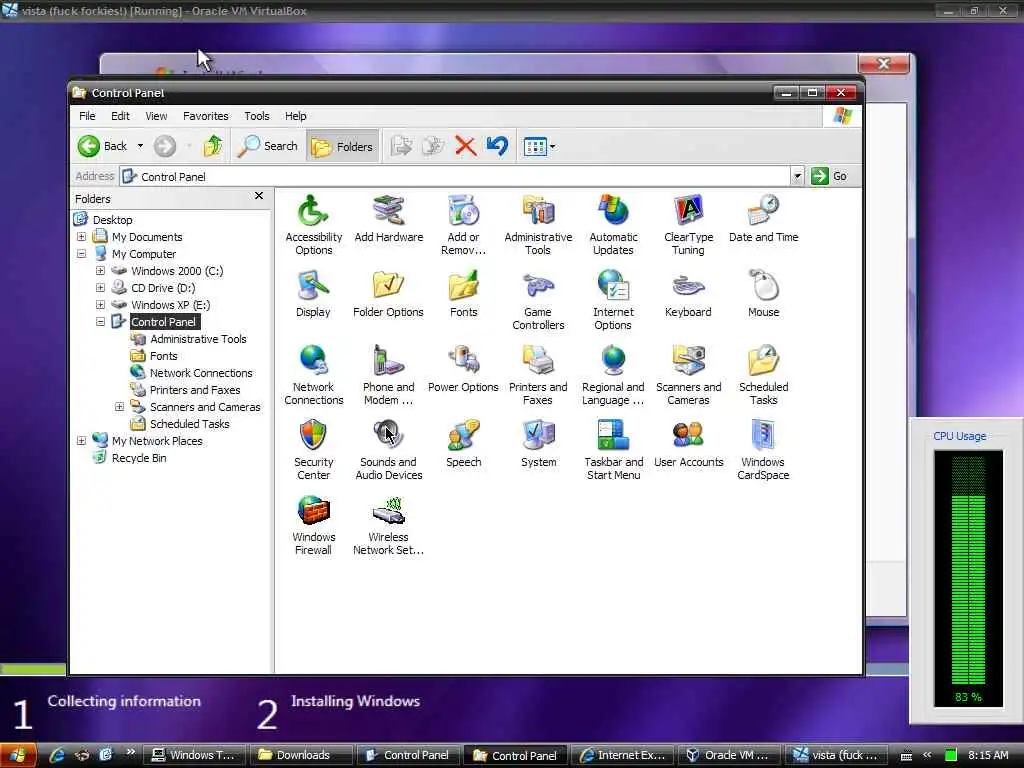Open Phone and Modem icon
Image resolution: width=1024 pixels, height=768 pixels.
[389, 374]
